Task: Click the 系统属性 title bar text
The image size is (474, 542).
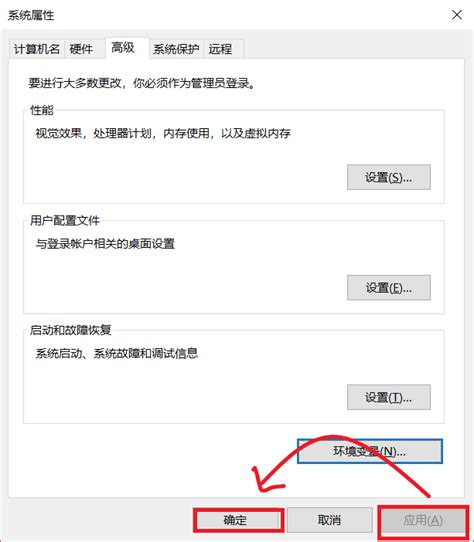Action: [x=31, y=16]
